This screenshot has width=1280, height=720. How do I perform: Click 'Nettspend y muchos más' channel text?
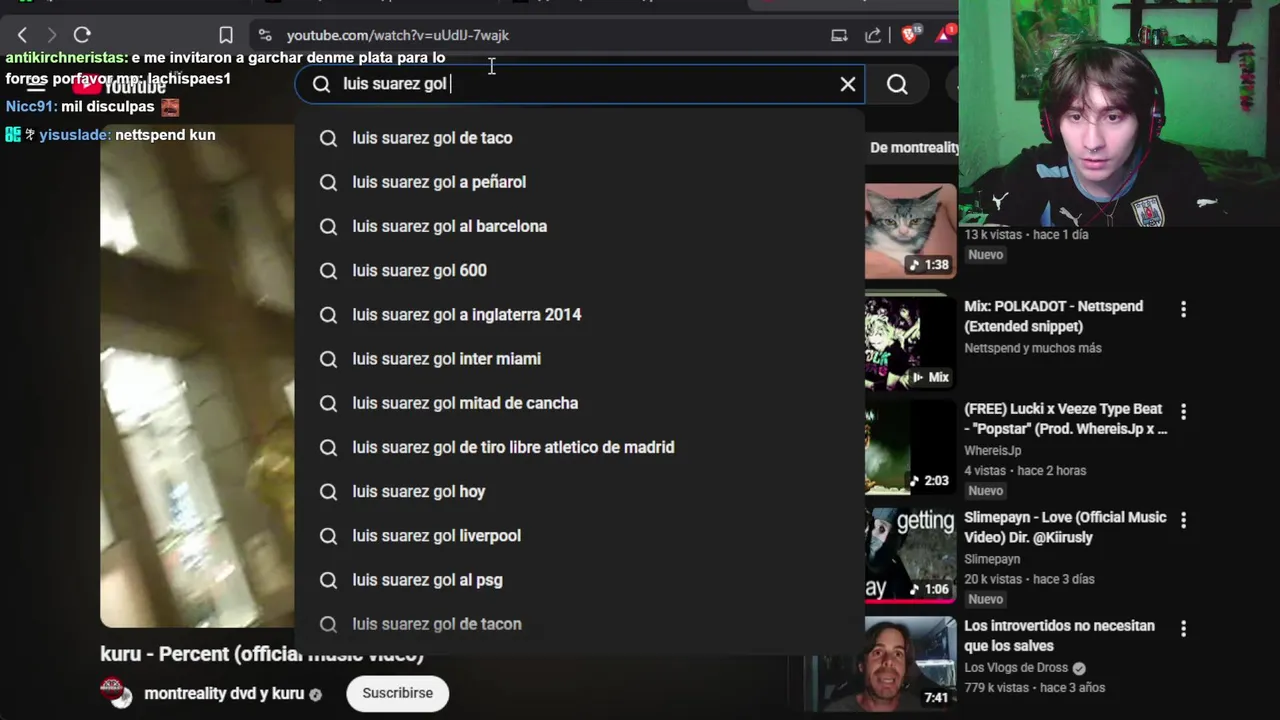(1033, 348)
